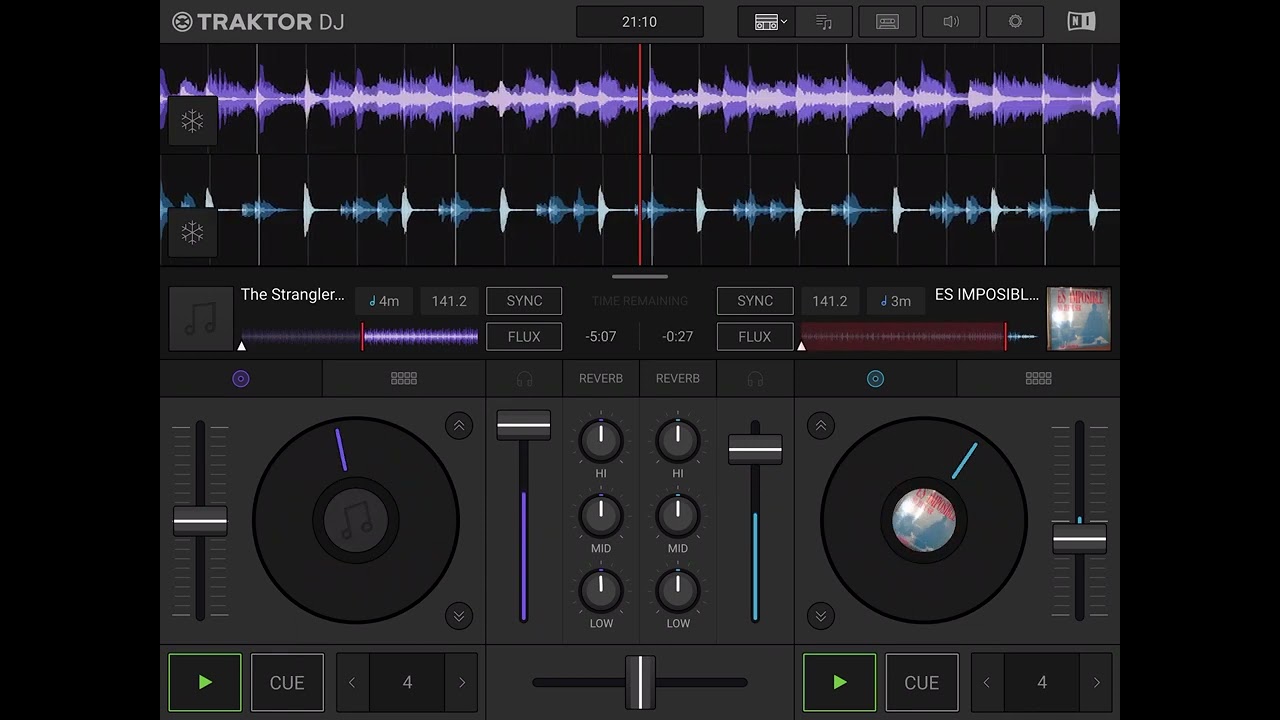The width and height of the screenshot is (1280, 720).
Task: Open the settings gear icon
Action: coord(1015,22)
